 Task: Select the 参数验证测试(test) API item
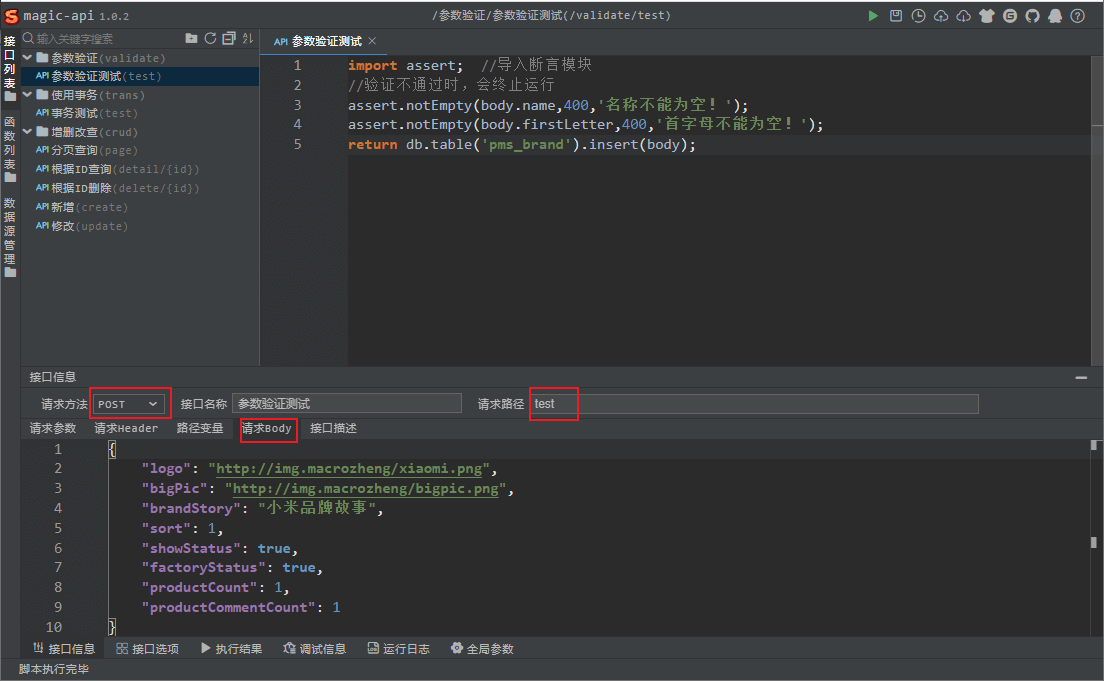(140, 76)
